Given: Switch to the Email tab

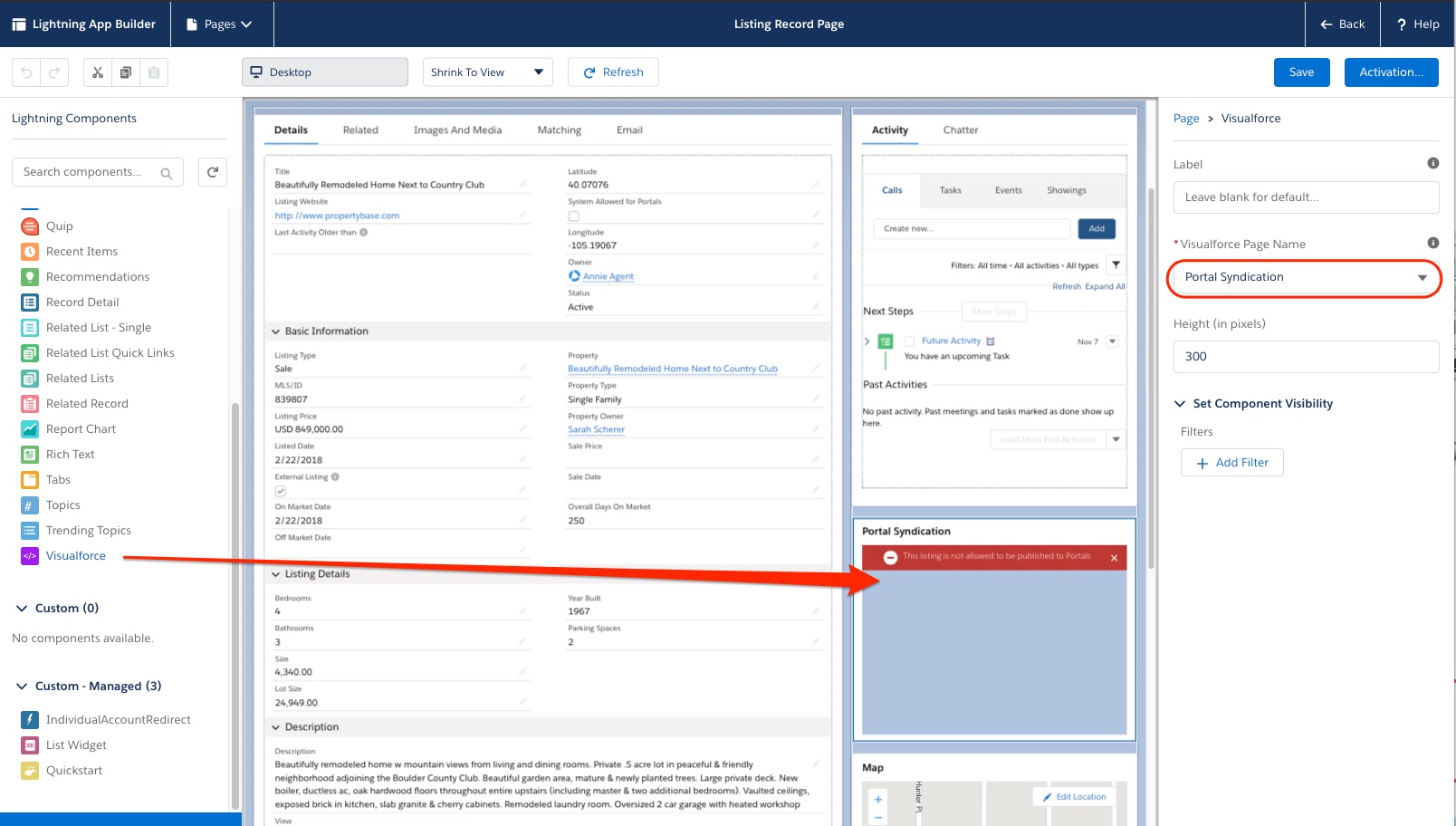Looking at the screenshot, I should pos(629,130).
